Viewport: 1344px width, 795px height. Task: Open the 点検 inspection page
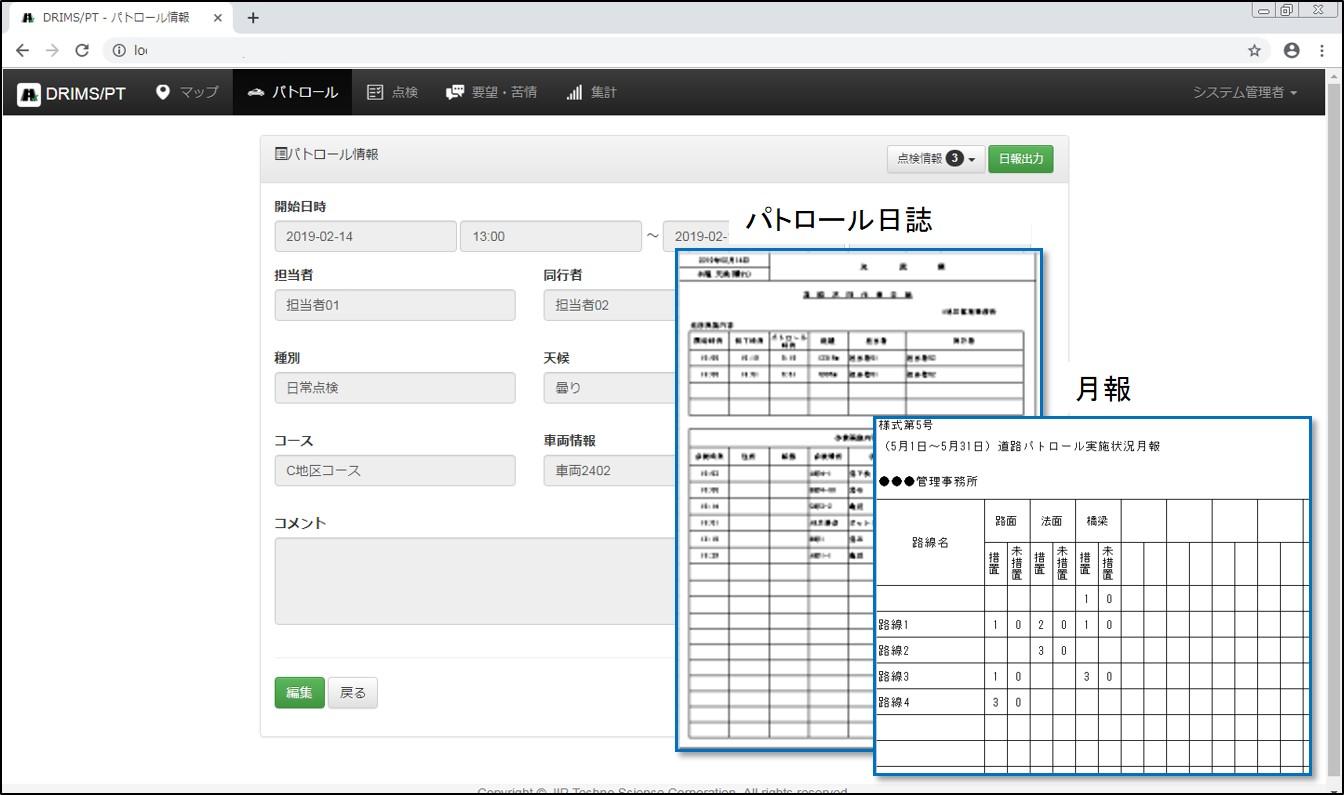pyautogui.click(x=392, y=92)
